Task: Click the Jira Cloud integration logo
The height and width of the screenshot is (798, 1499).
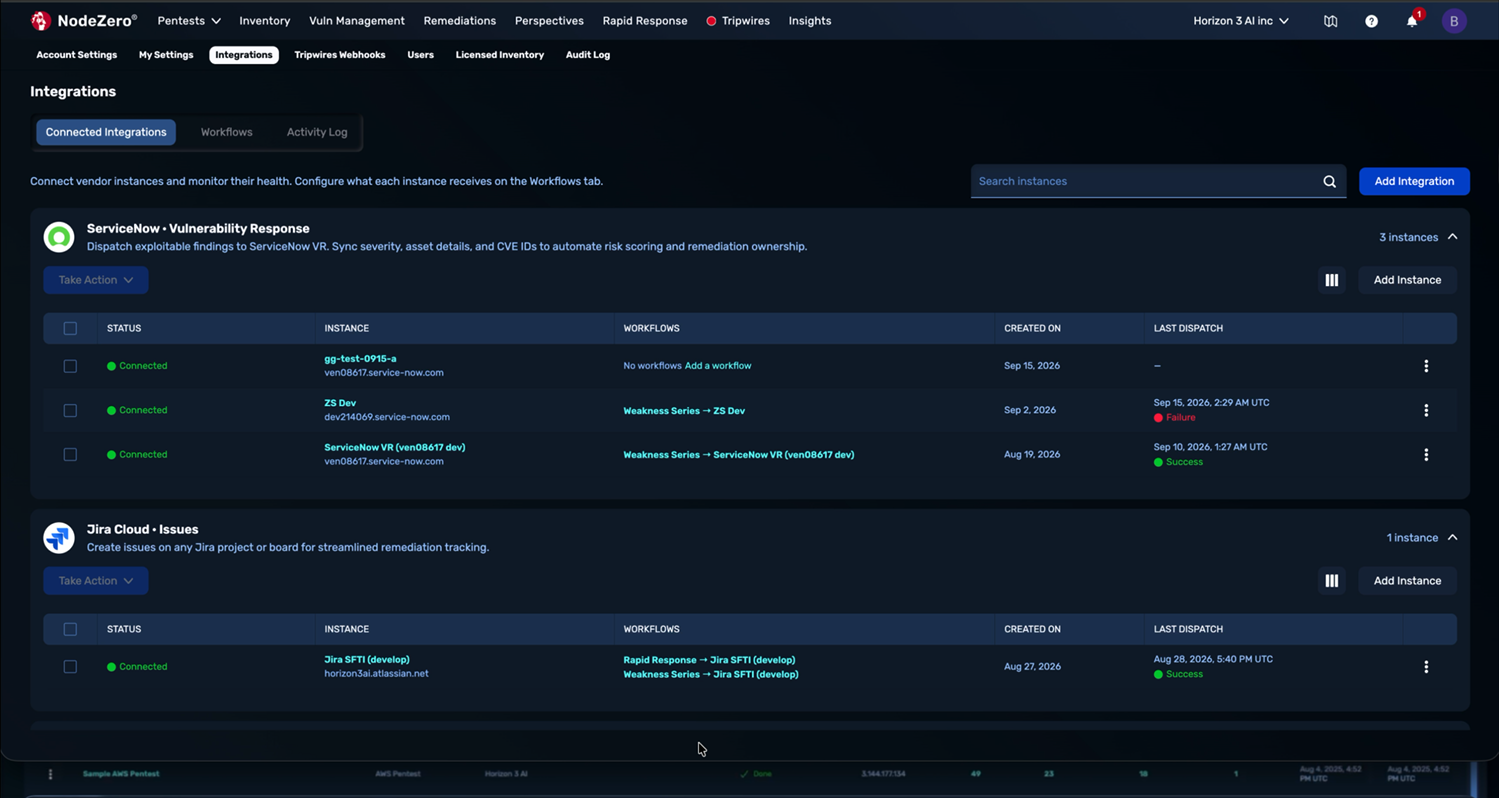Action: point(59,538)
